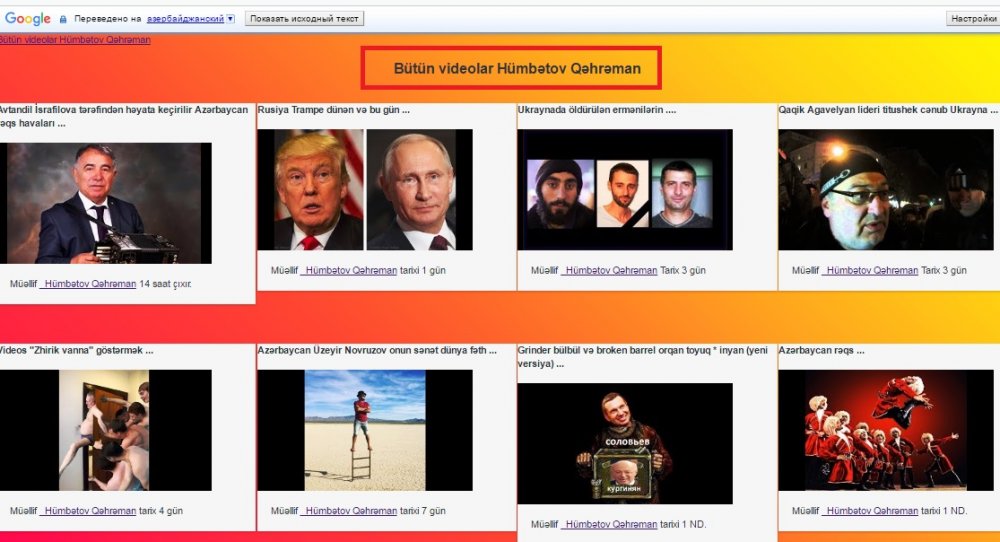1000x542 pixels.
Task: Open the Настройки button
Action: point(973,18)
